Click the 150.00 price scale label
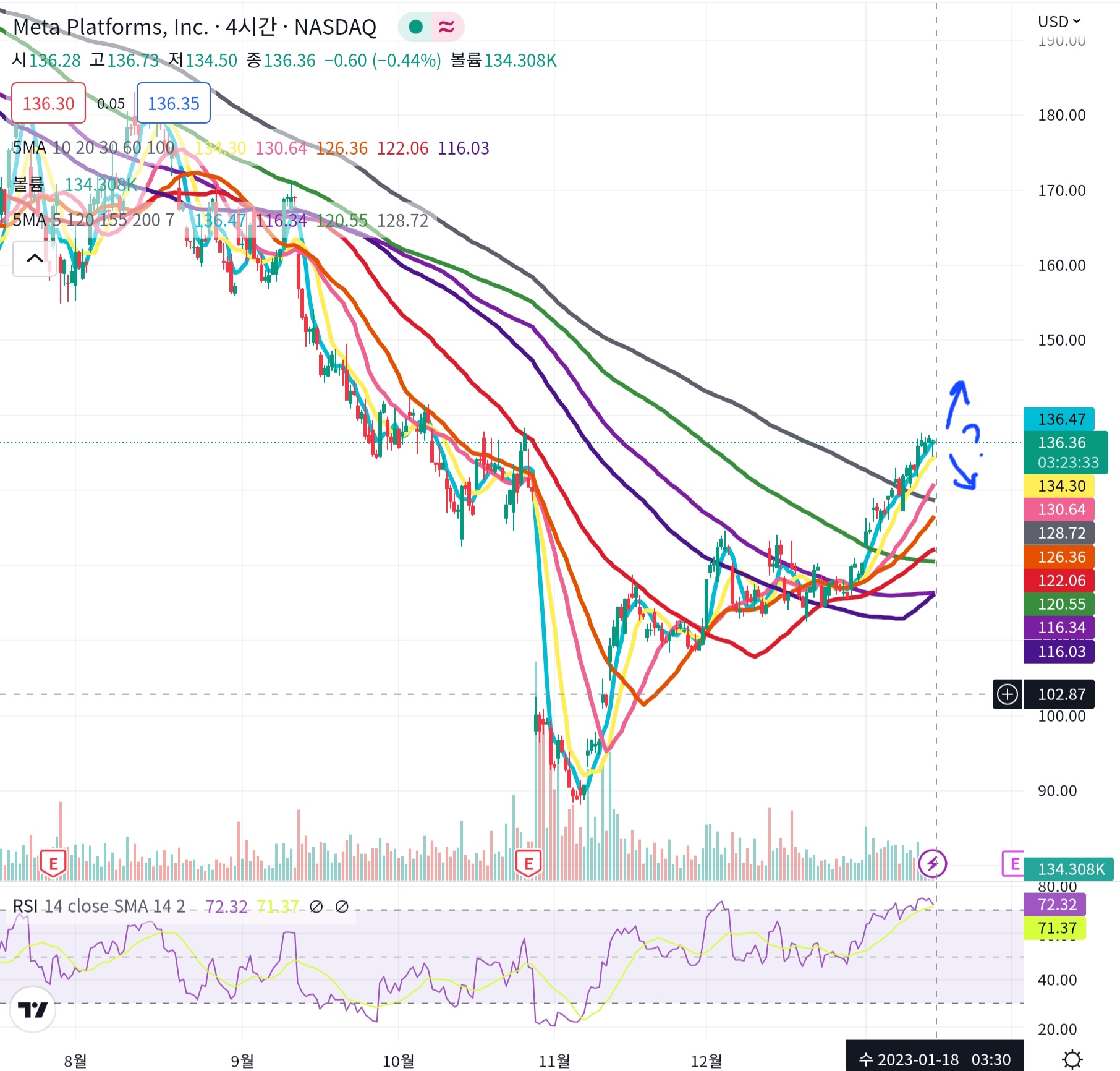 point(1061,340)
